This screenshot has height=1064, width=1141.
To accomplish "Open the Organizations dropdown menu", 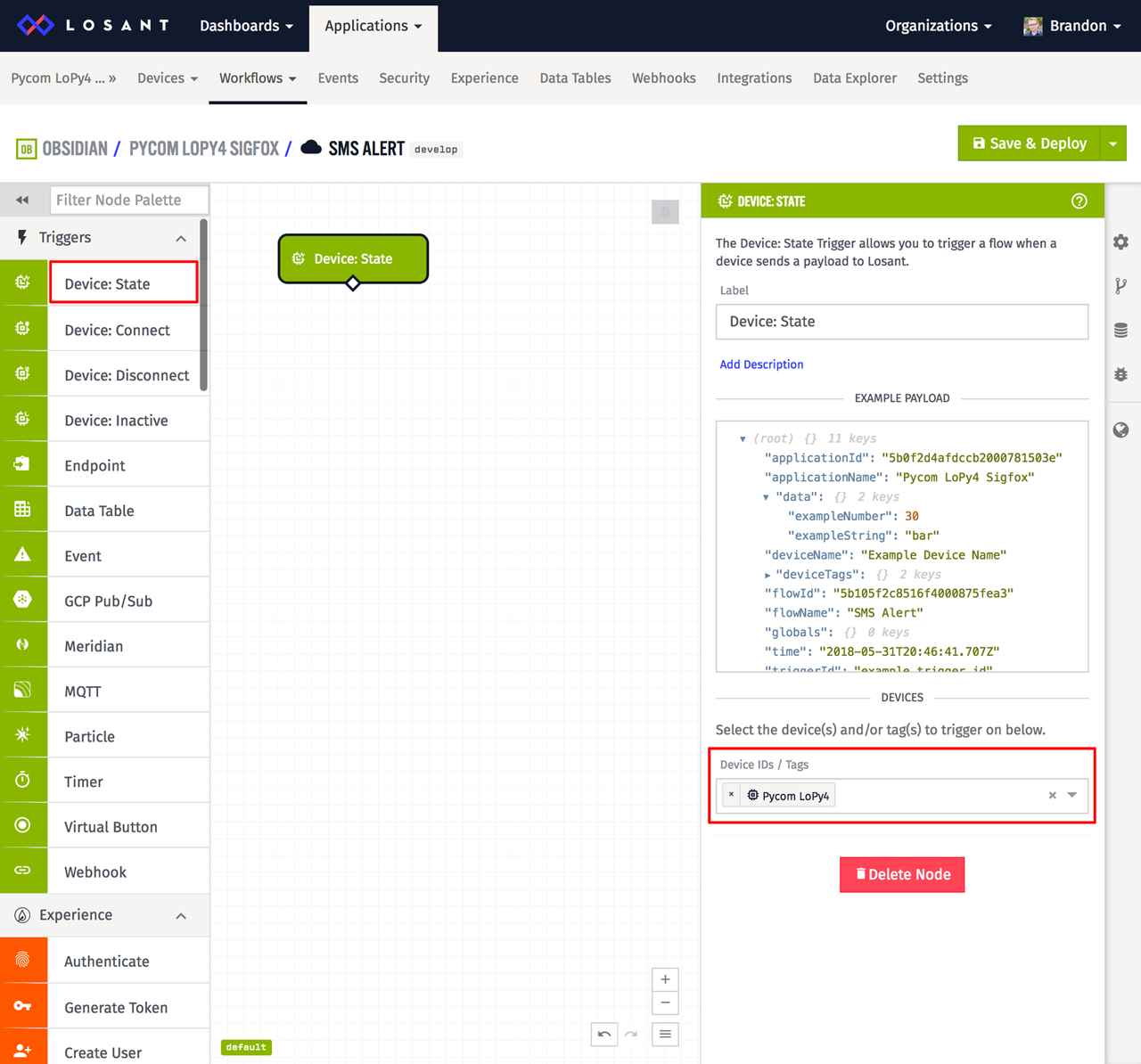I will pos(939,26).
